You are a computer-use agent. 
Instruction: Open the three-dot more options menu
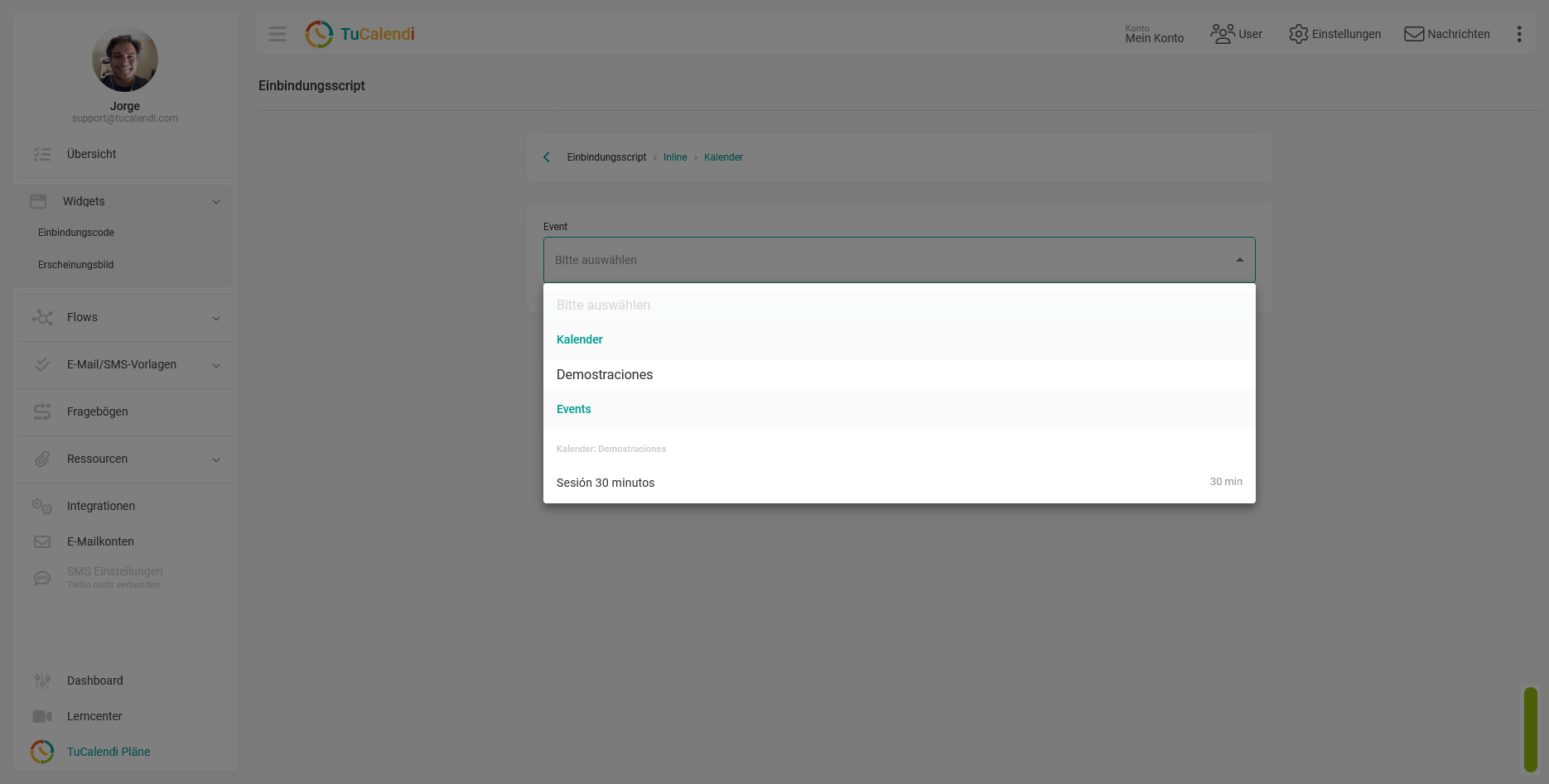click(1519, 34)
